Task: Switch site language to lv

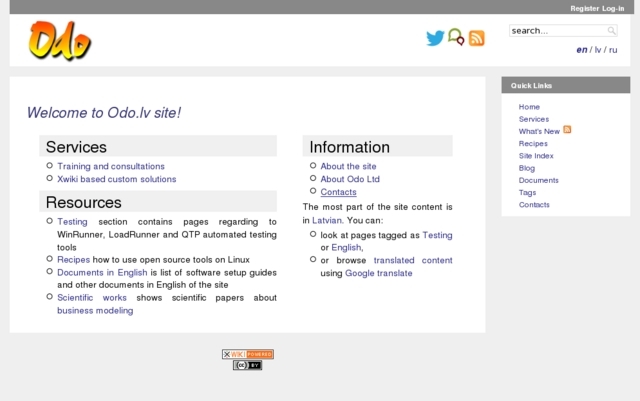Action: point(597,50)
